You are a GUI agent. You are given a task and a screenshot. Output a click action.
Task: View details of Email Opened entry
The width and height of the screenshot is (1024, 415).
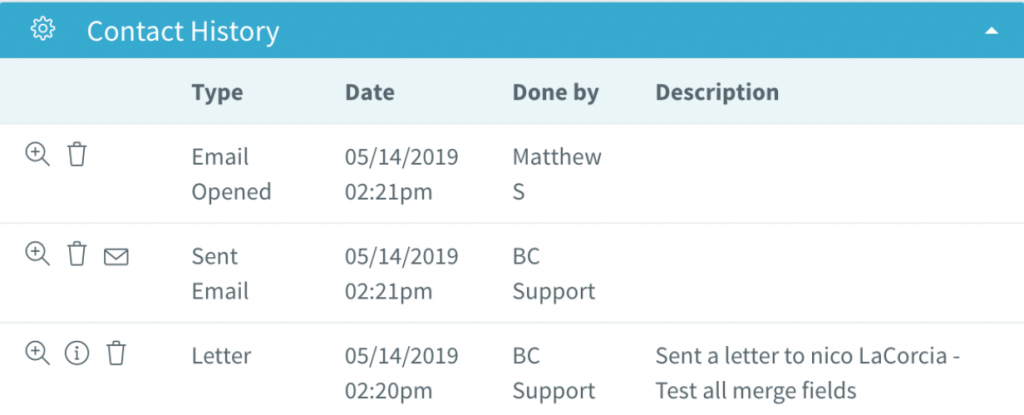37,155
